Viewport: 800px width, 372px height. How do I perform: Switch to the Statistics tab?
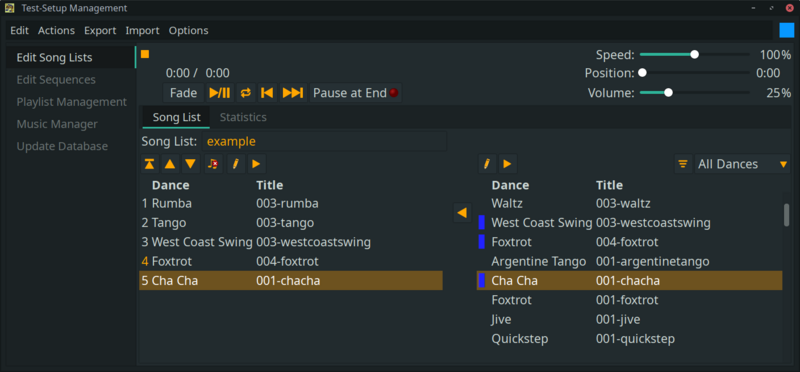[243, 117]
